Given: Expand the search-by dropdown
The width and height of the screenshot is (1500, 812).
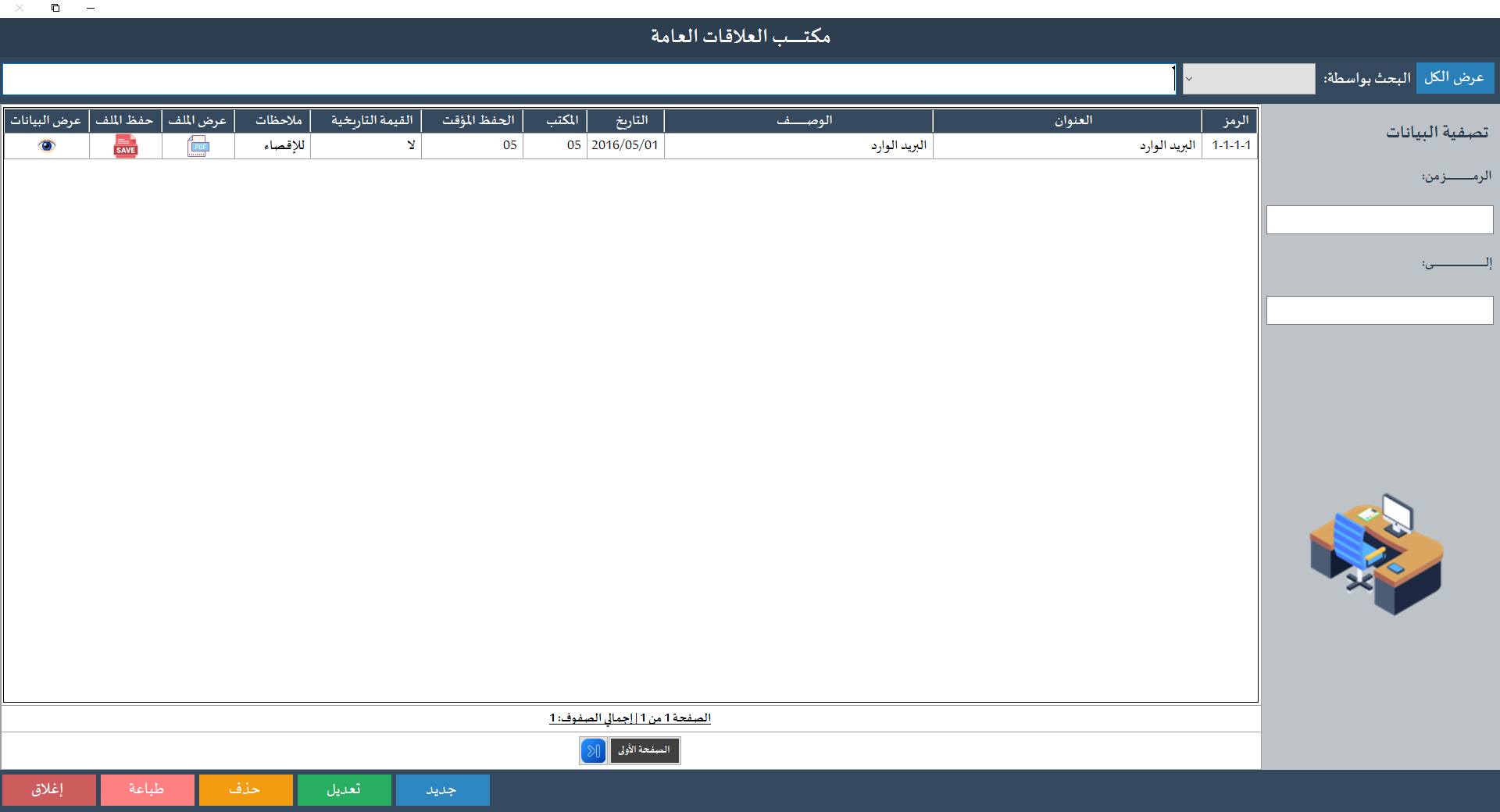Looking at the screenshot, I should [1248, 79].
